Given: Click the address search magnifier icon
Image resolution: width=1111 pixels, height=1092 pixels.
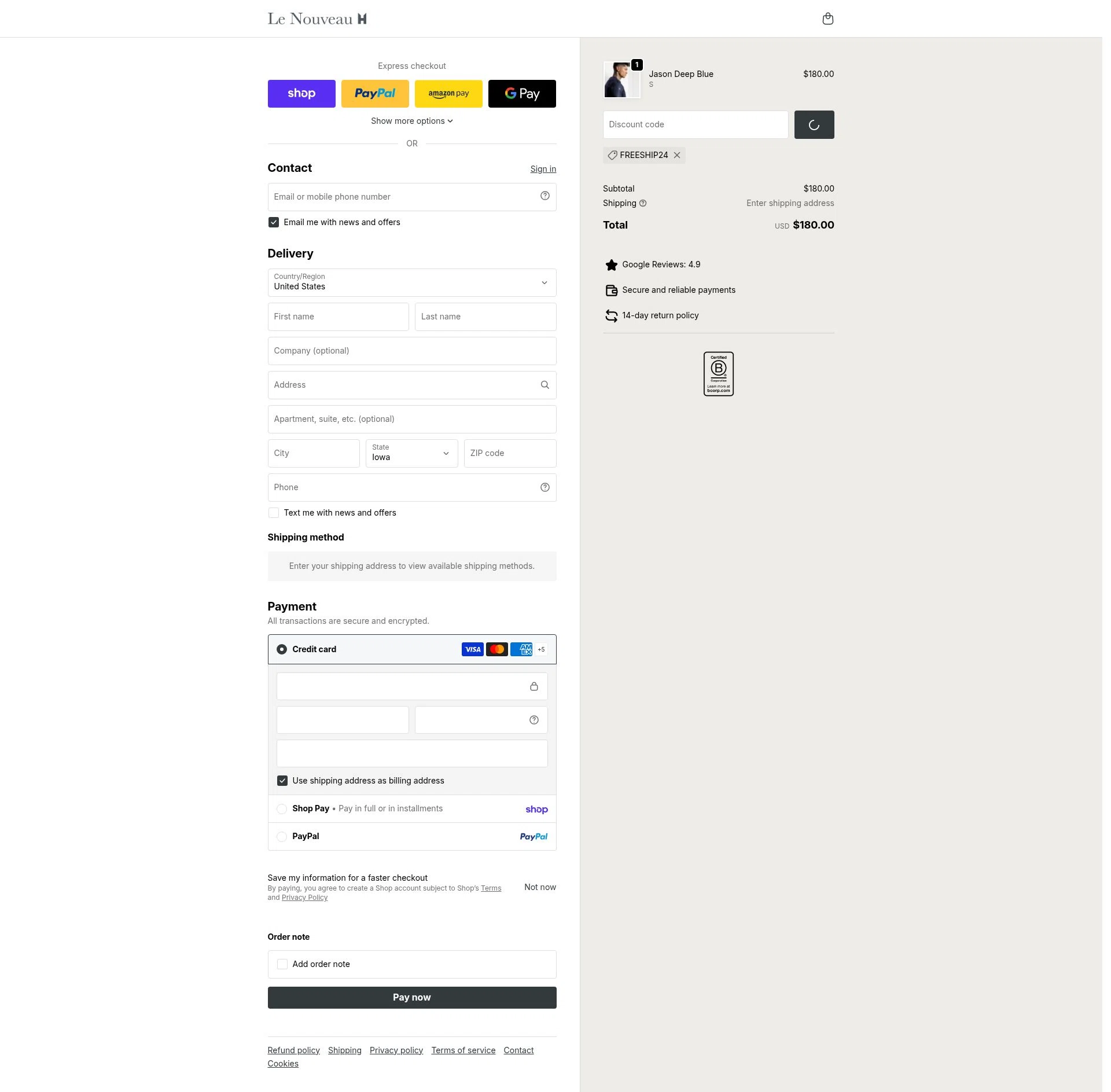Looking at the screenshot, I should 545,385.
